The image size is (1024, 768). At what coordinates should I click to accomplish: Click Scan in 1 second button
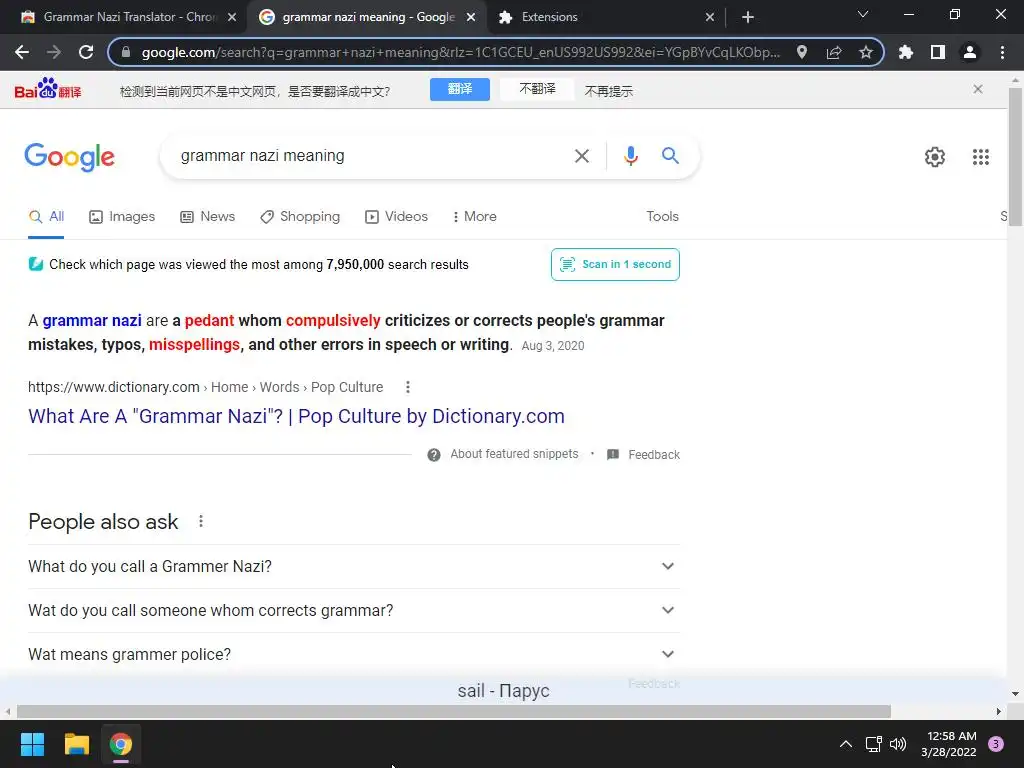(615, 264)
